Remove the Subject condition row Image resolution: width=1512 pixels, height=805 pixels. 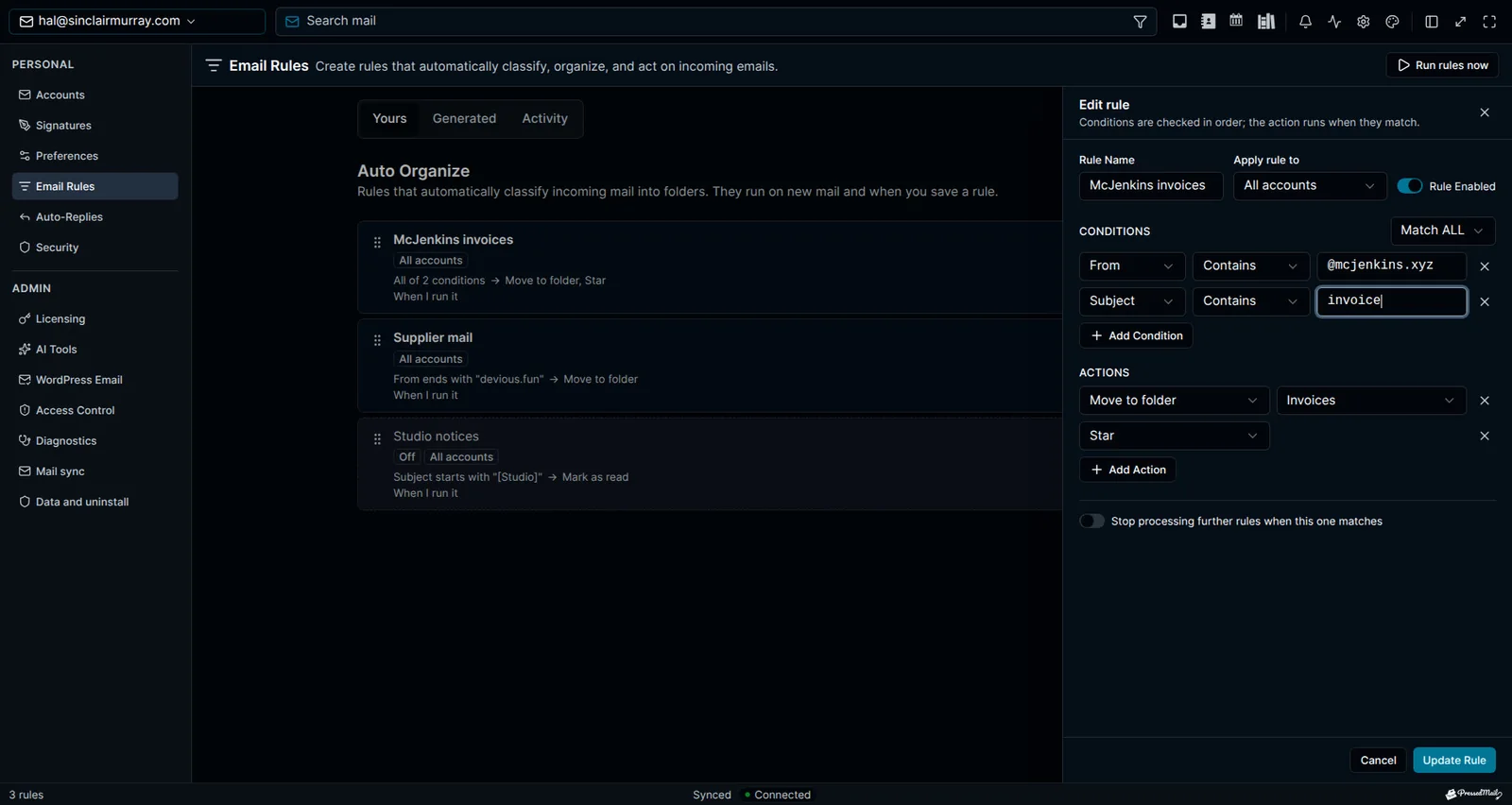[1485, 301]
